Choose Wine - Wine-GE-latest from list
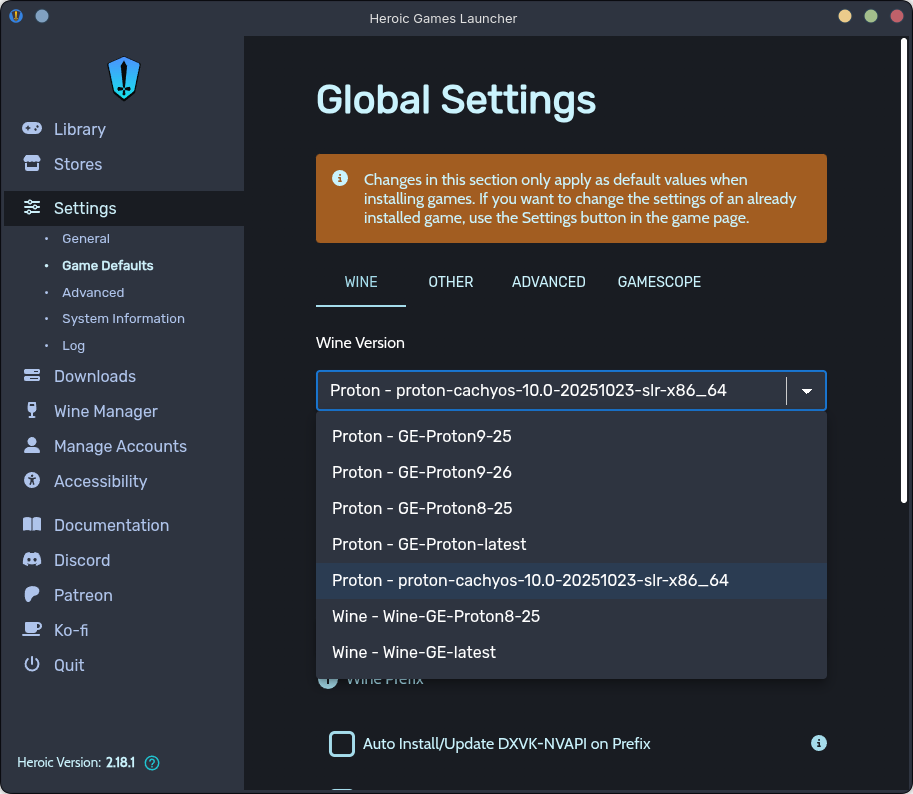Viewport: 913px width, 794px height. pos(414,652)
